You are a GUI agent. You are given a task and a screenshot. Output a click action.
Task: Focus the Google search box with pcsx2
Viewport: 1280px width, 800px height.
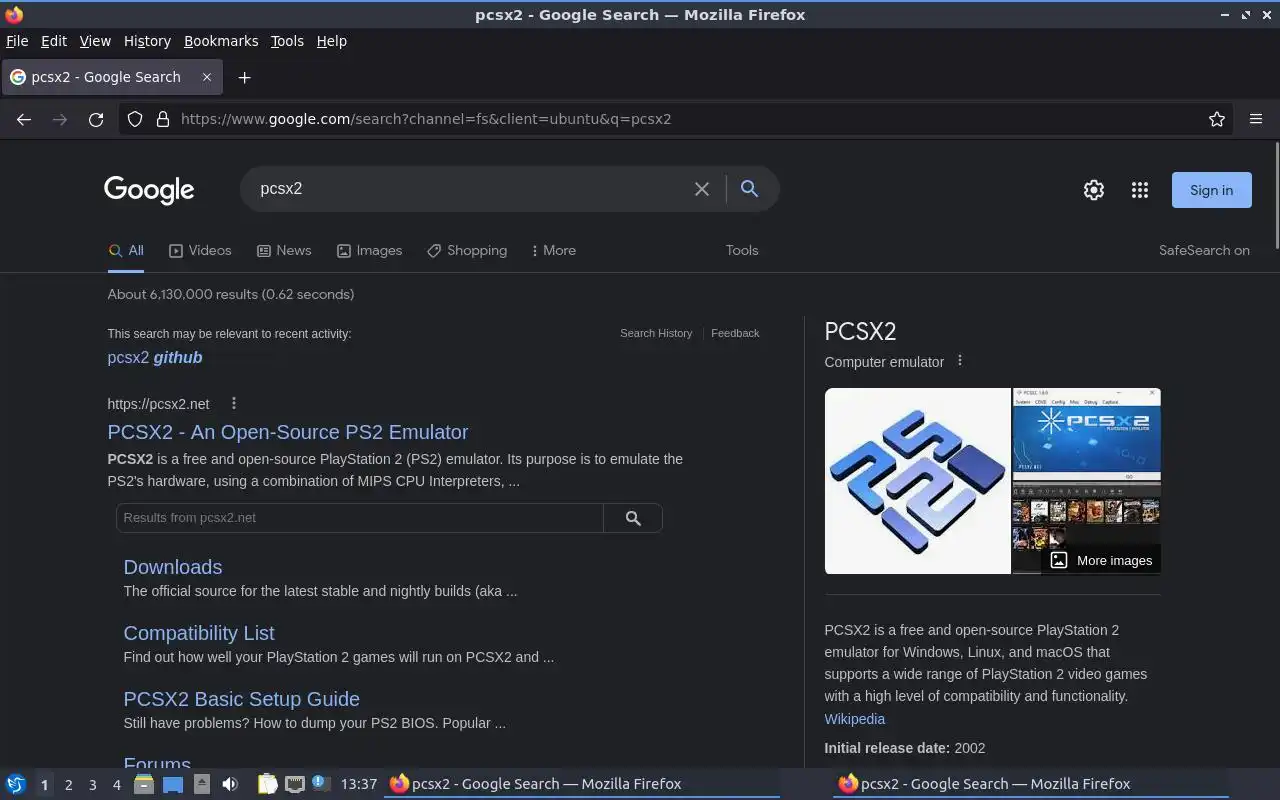pos(470,189)
